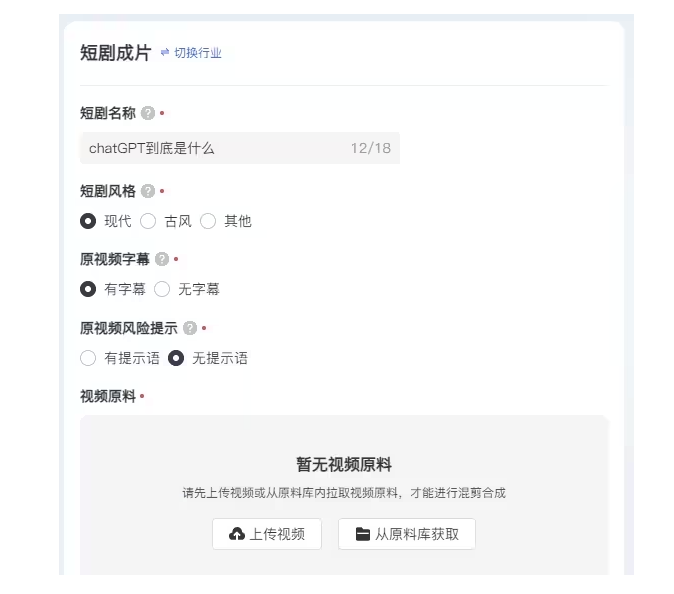Click the 从原料库获取 button
This screenshot has width=674, height=594.
pos(407,534)
